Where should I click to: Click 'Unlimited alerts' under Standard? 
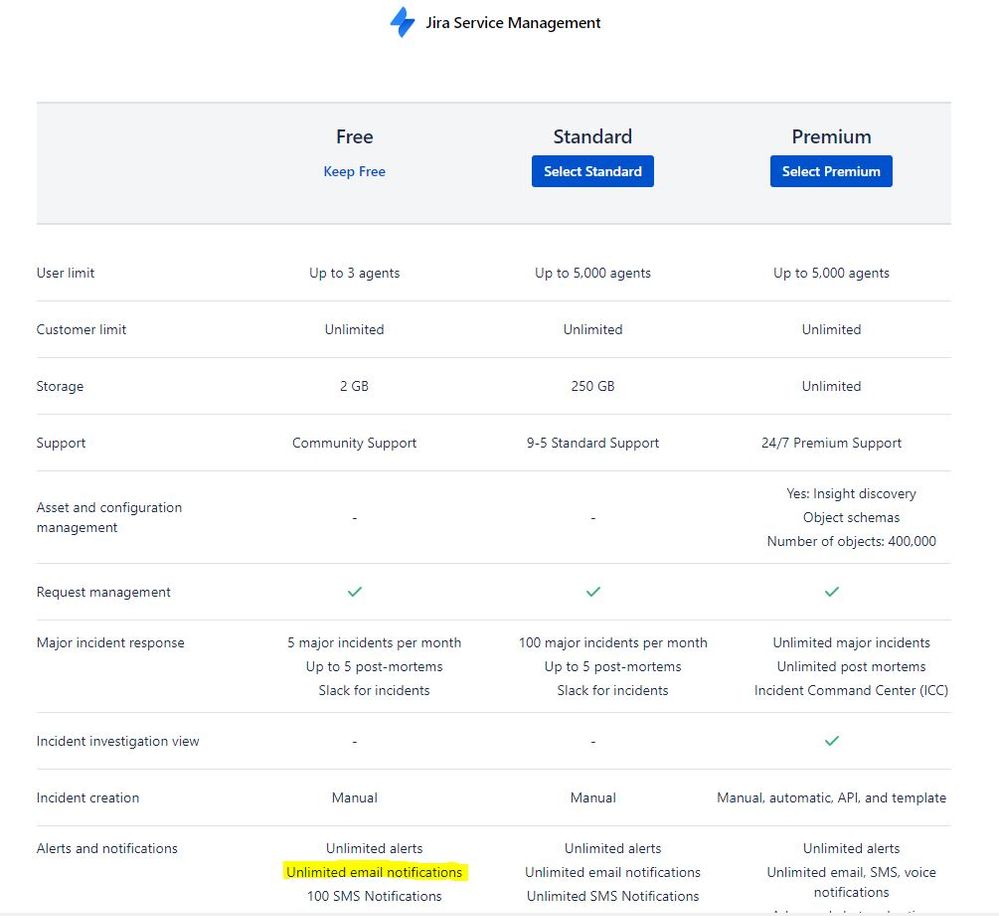click(x=613, y=848)
